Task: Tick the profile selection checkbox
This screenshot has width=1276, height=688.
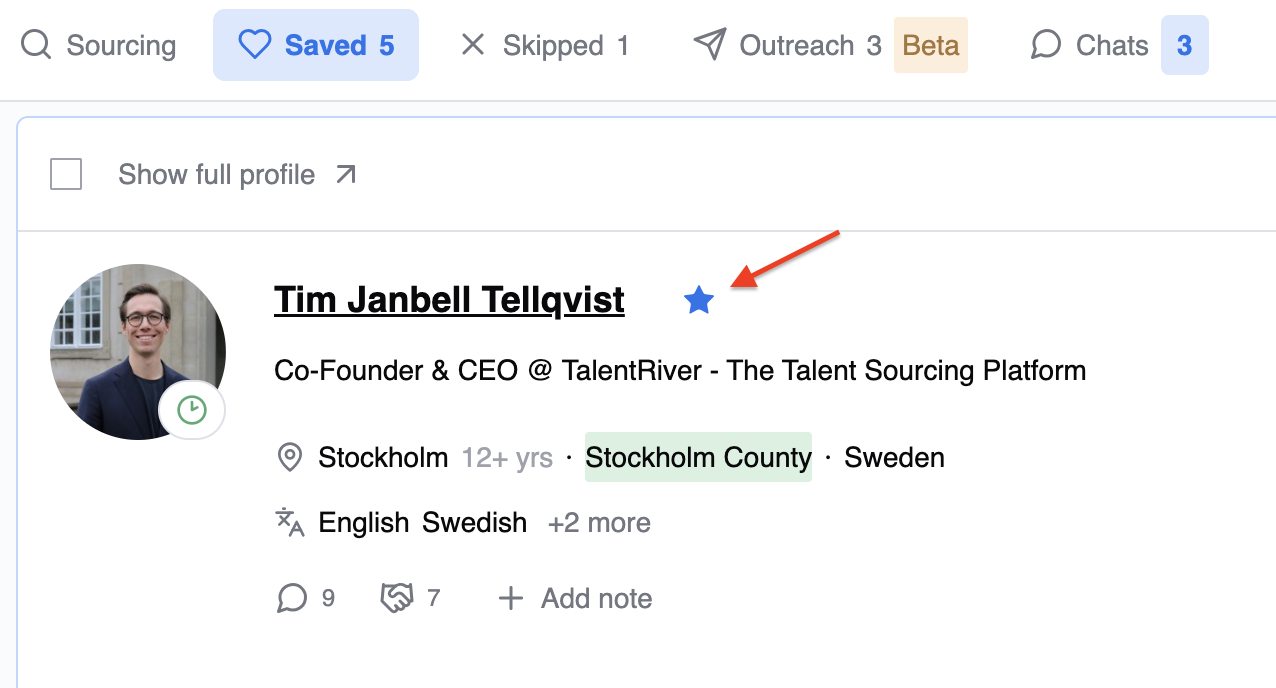Action: 66,175
